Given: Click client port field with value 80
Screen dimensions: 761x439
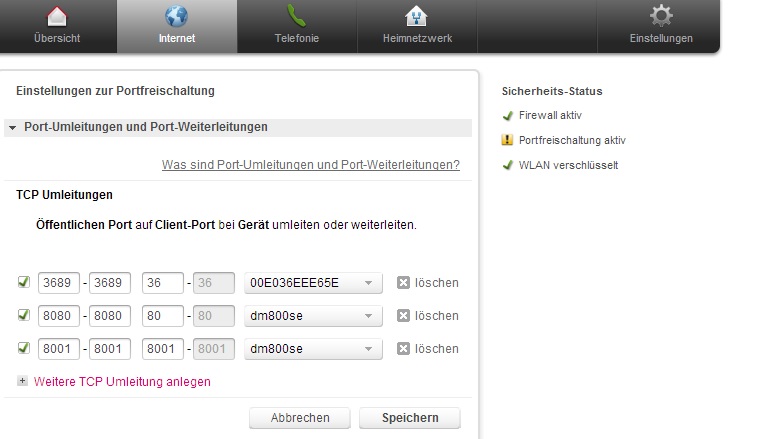Looking at the screenshot, I should coord(163,316).
